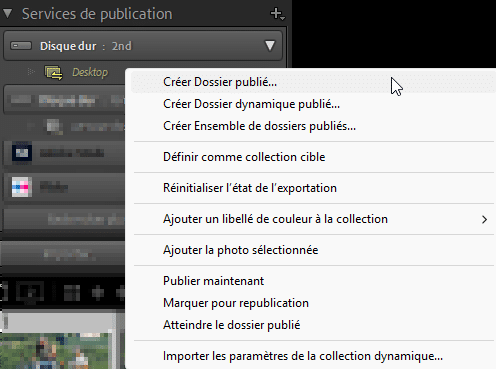This screenshot has width=496, height=369.
Task: Click the plus icon in Services de publication
Action: click(x=277, y=14)
